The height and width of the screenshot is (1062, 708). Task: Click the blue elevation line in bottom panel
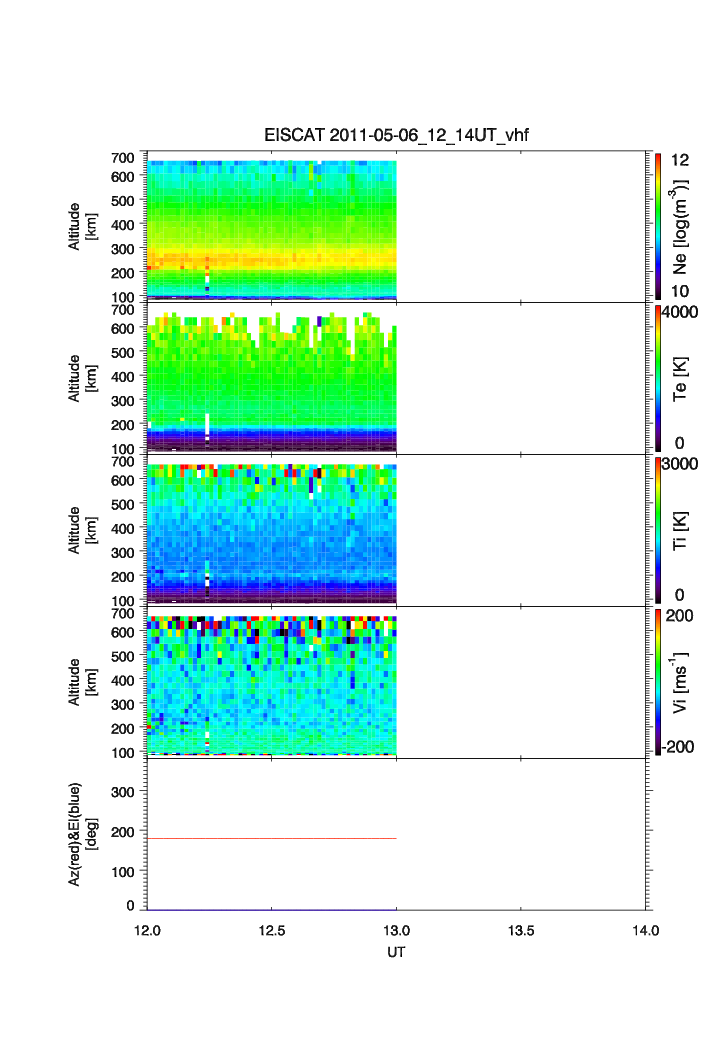click(272, 910)
